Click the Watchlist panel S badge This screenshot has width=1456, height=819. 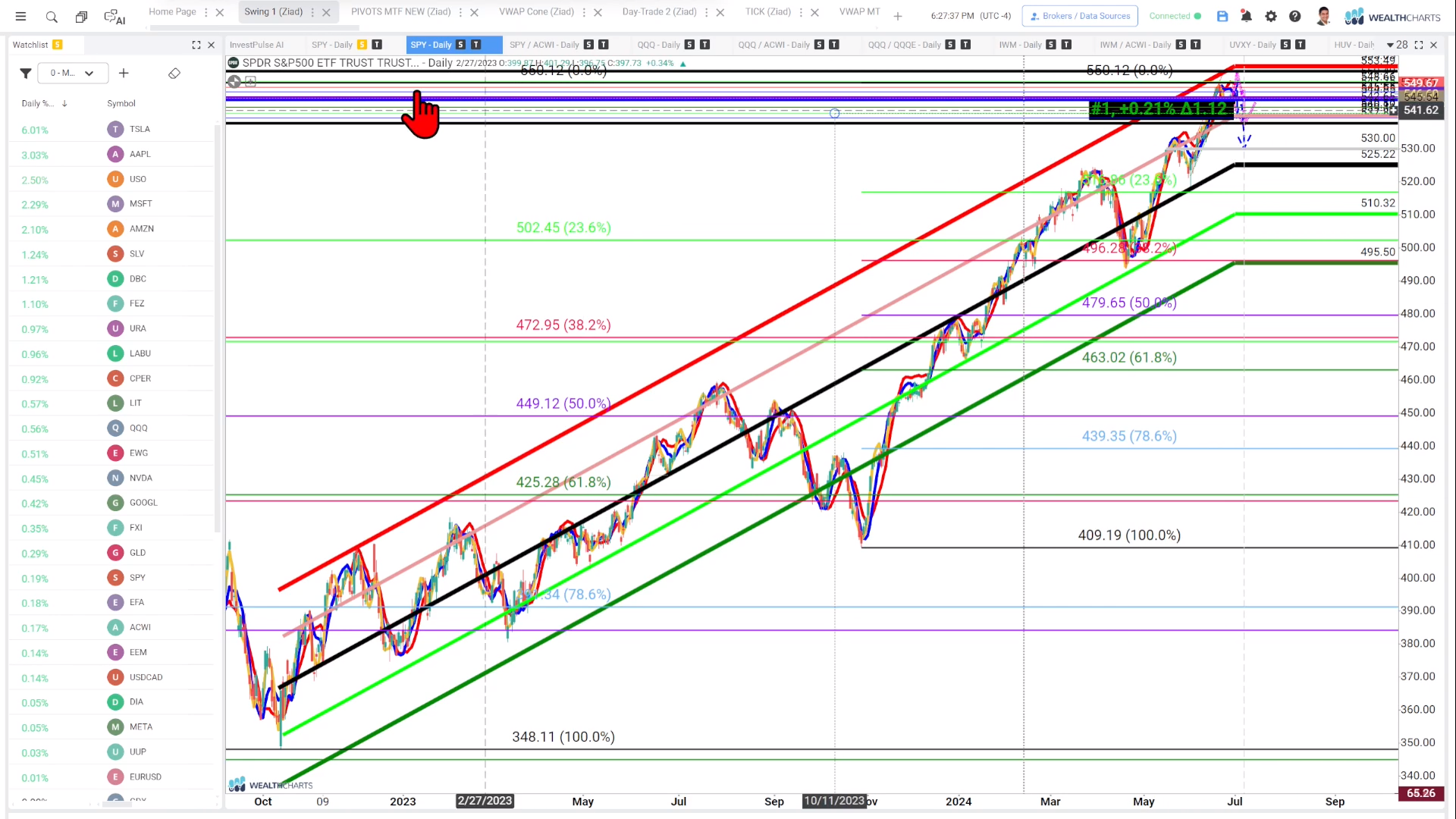tap(58, 45)
